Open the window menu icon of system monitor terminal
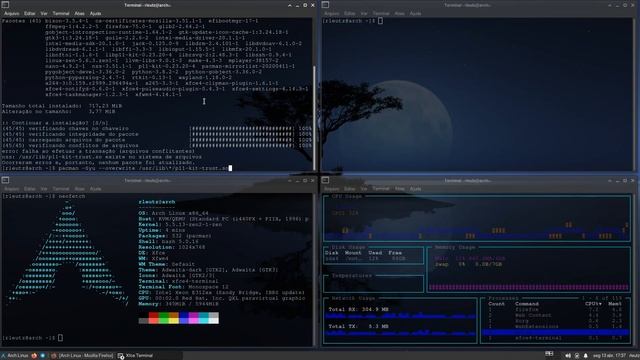The height and width of the screenshot is (360, 640). pos(325,180)
